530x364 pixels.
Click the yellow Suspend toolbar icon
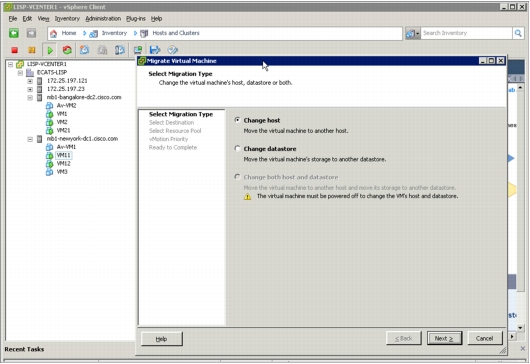coord(31,50)
